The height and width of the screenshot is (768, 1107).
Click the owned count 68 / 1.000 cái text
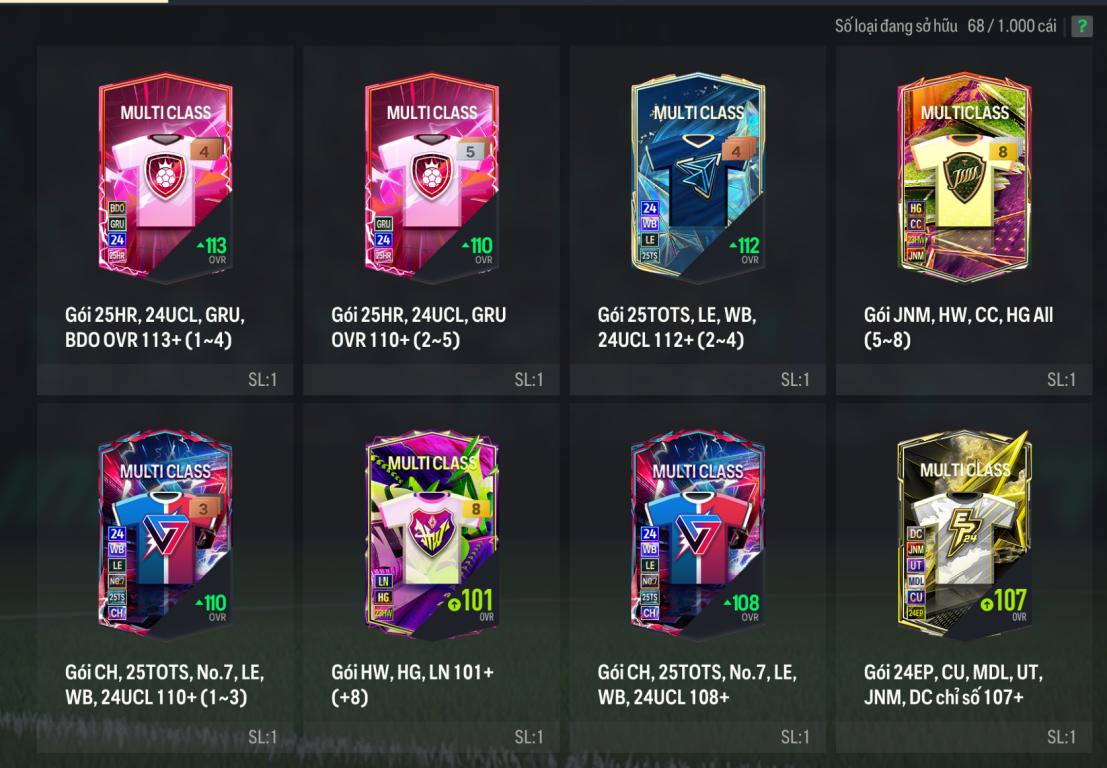(1012, 26)
